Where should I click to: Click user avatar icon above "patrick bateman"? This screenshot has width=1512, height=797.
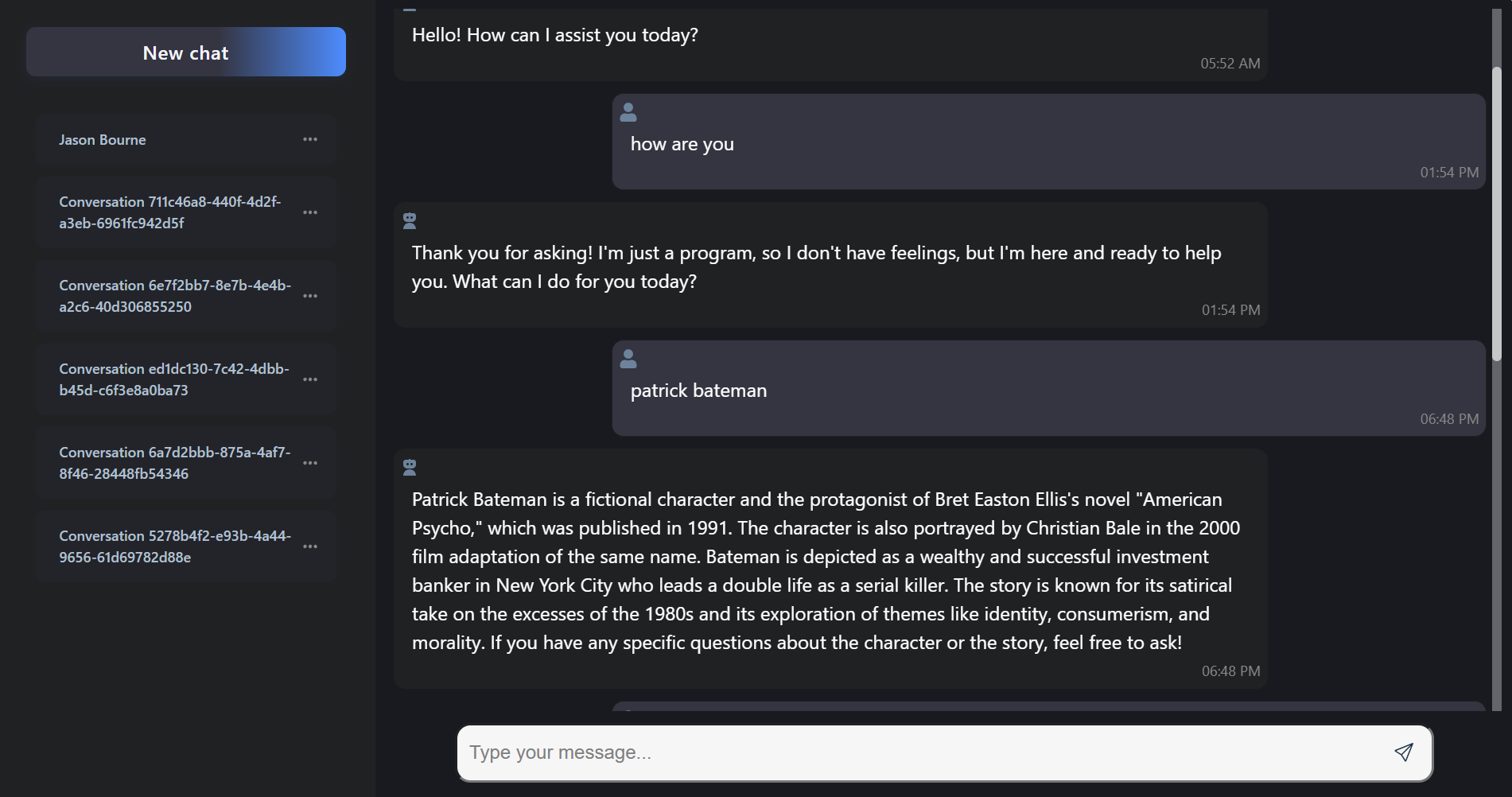click(628, 359)
